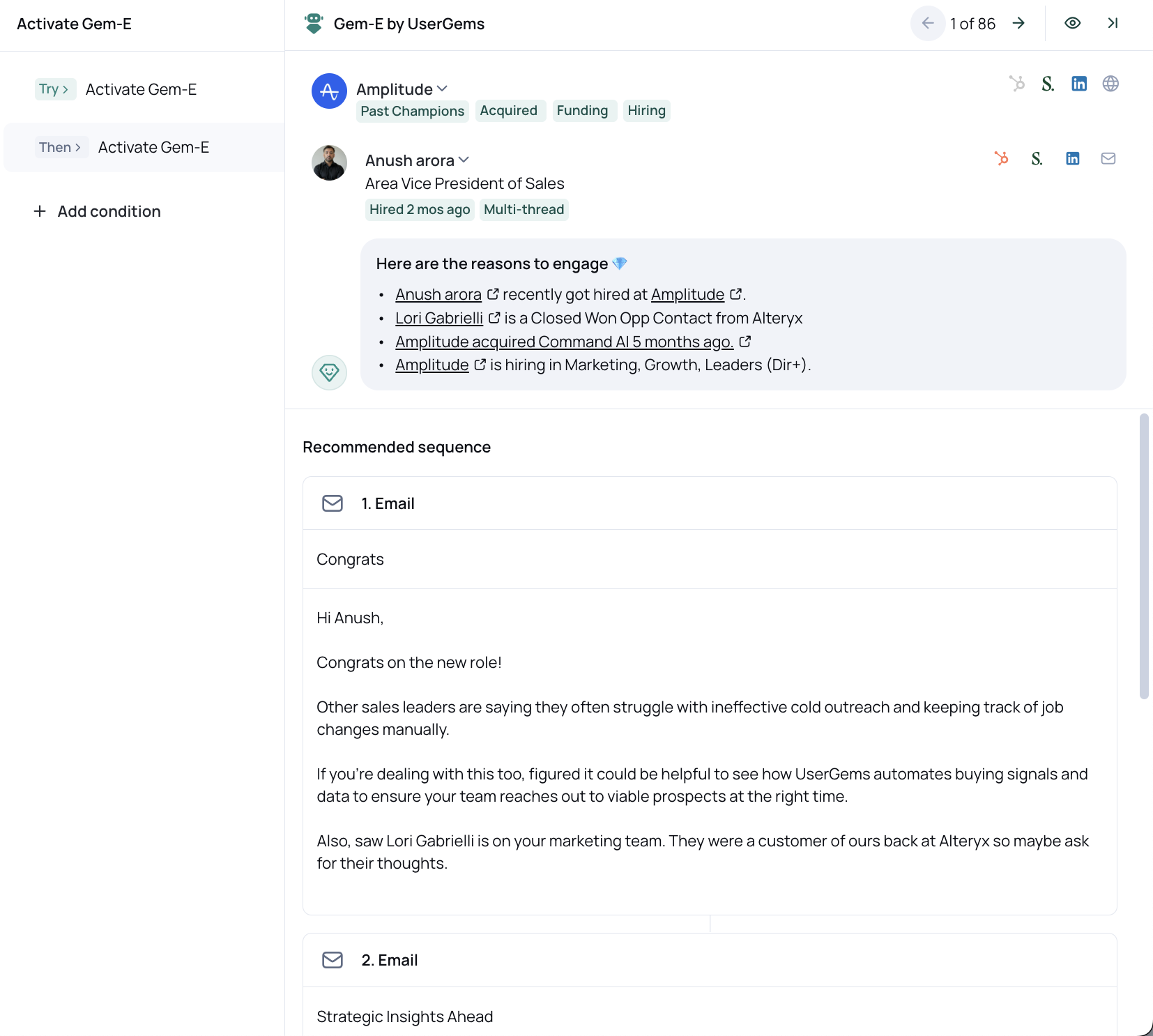Image resolution: width=1153 pixels, height=1036 pixels.
Task: Click the UserGems diamond badge icon
Action: [x=329, y=372]
